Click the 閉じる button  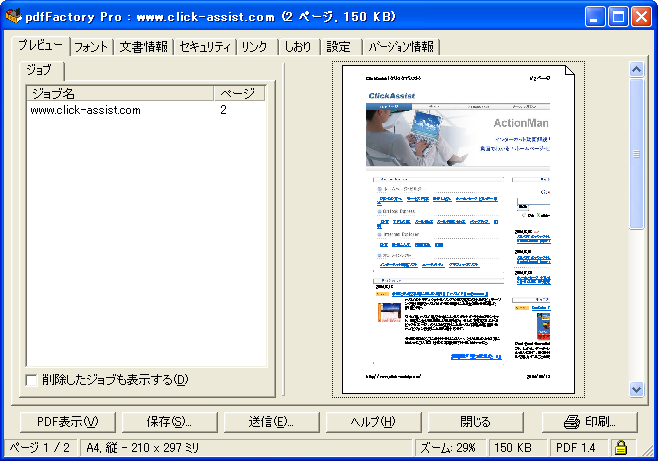click(x=475, y=422)
